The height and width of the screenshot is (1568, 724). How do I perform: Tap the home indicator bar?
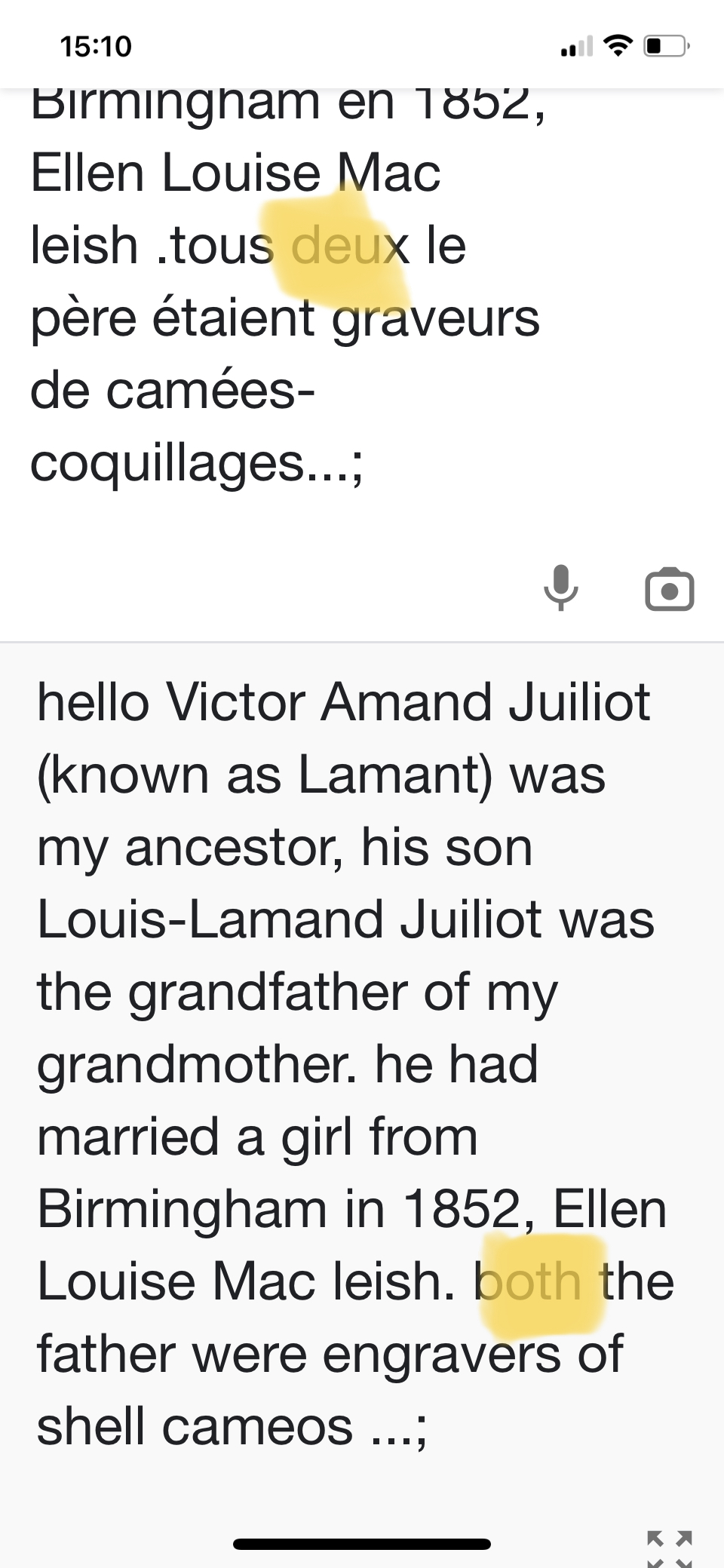click(x=362, y=1544)
